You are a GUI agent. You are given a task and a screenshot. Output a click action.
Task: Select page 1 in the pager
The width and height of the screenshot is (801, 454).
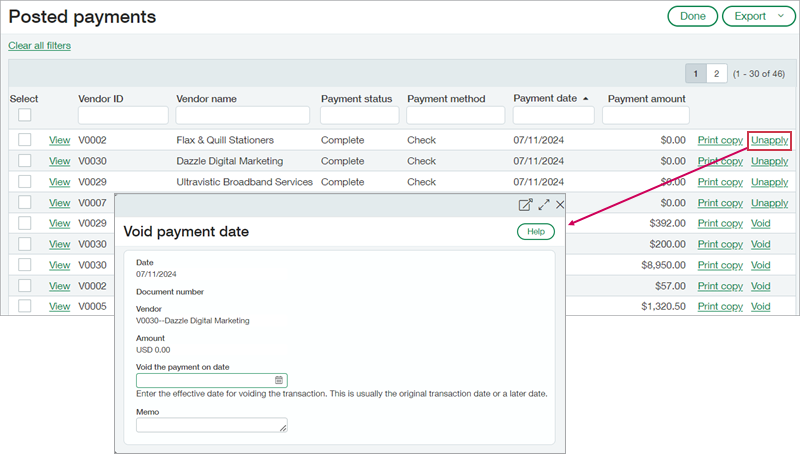696,73
